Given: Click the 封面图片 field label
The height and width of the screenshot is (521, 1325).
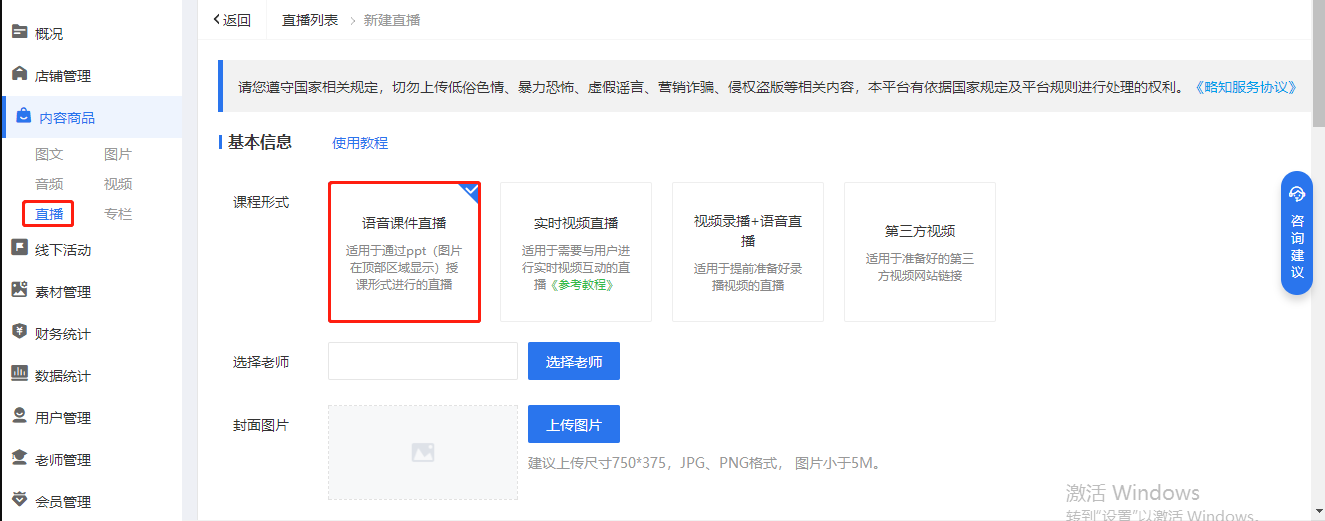Looking at the screenshot, I should pos(261,425).
